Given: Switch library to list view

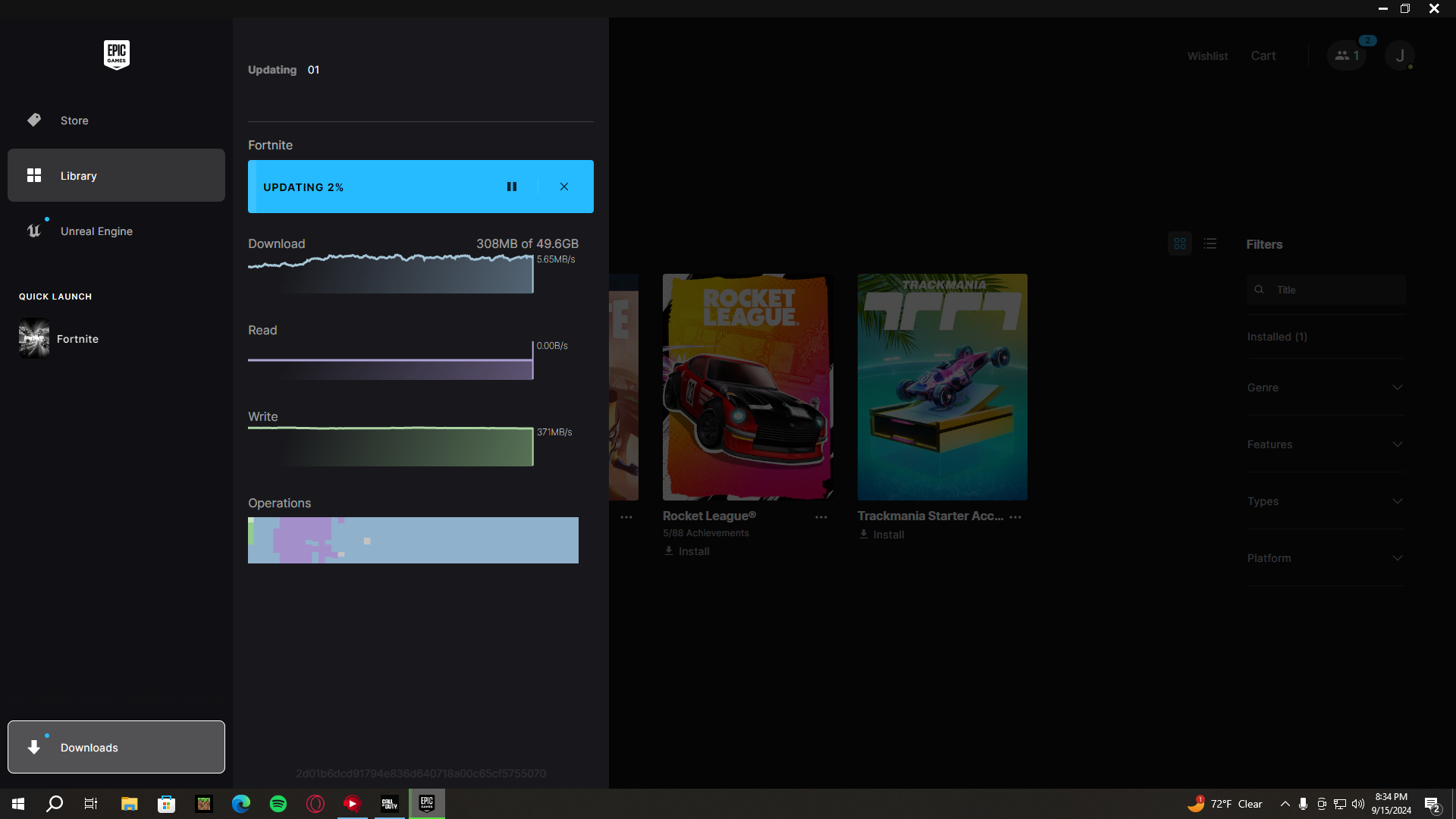Looking at the screenshot, I should pos(1210,243).
